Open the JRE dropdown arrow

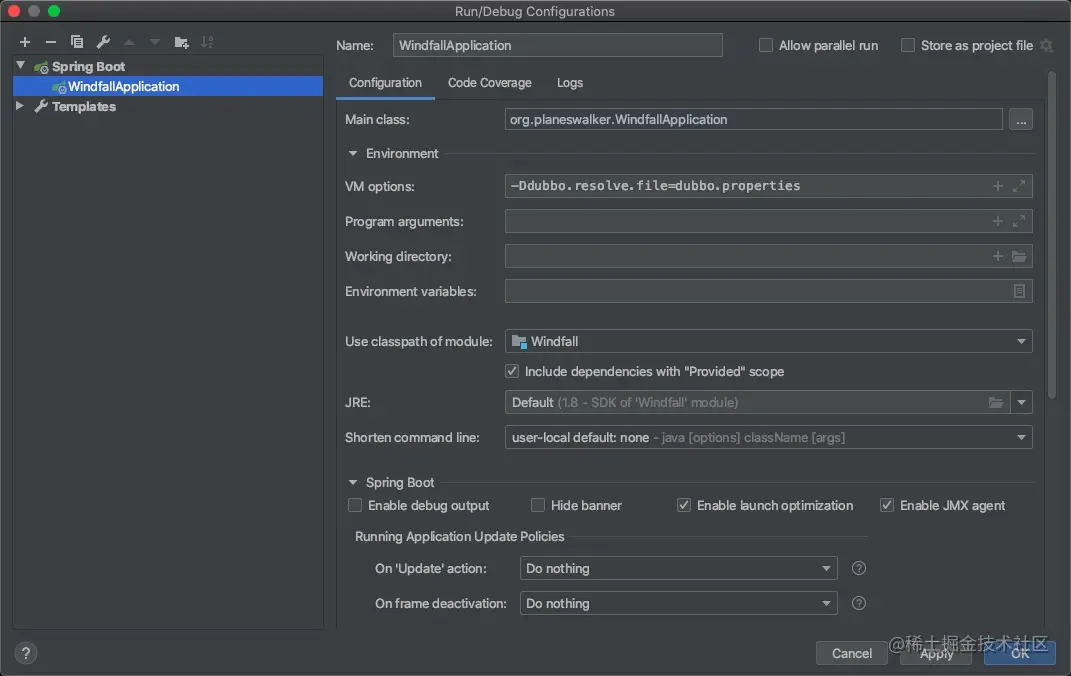(x=1021, y=402)
